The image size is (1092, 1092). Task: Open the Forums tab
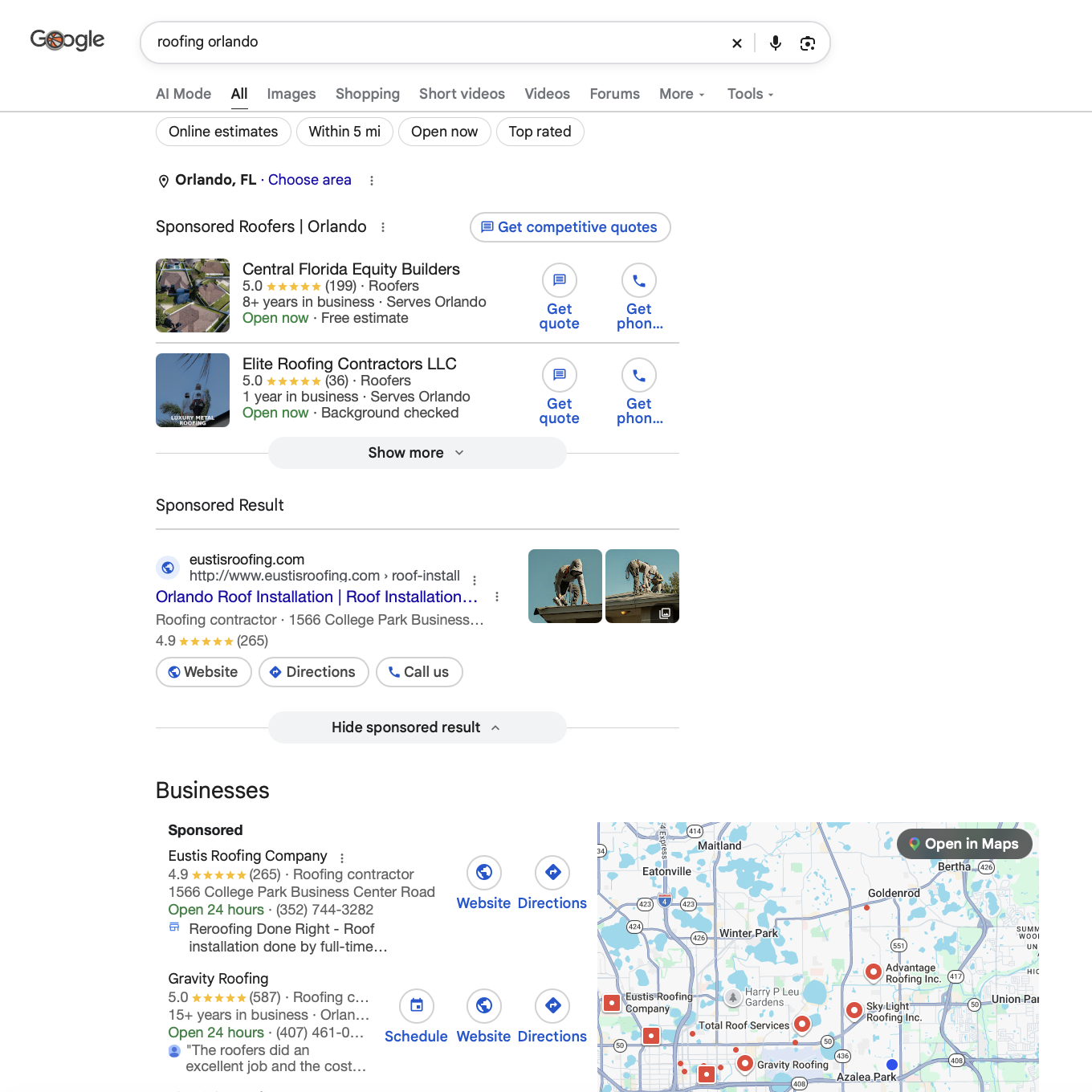[614, 94]
